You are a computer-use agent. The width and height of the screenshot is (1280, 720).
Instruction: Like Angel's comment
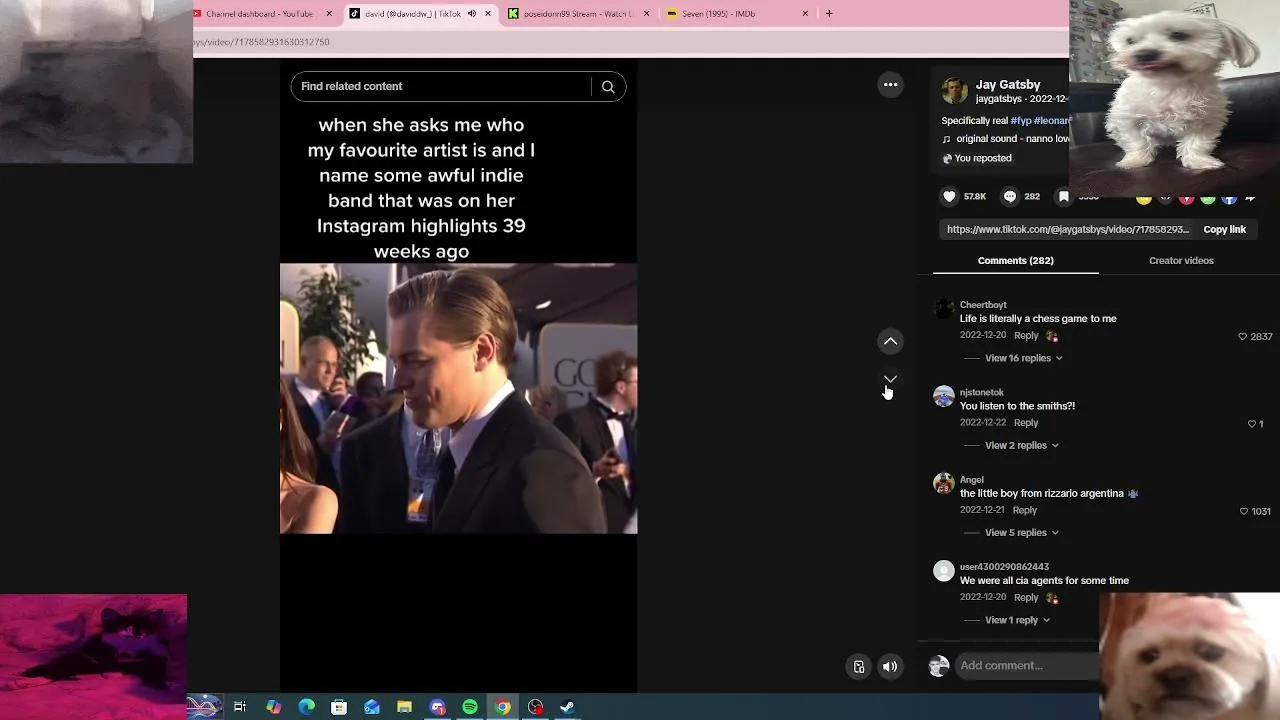1244,511
